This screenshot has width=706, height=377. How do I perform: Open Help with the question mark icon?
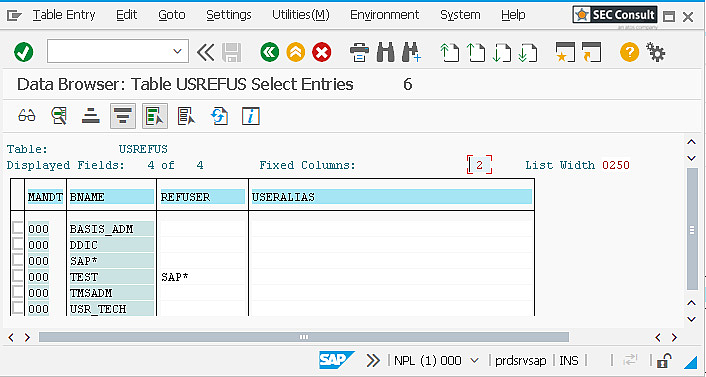click(x=629, y=52)
